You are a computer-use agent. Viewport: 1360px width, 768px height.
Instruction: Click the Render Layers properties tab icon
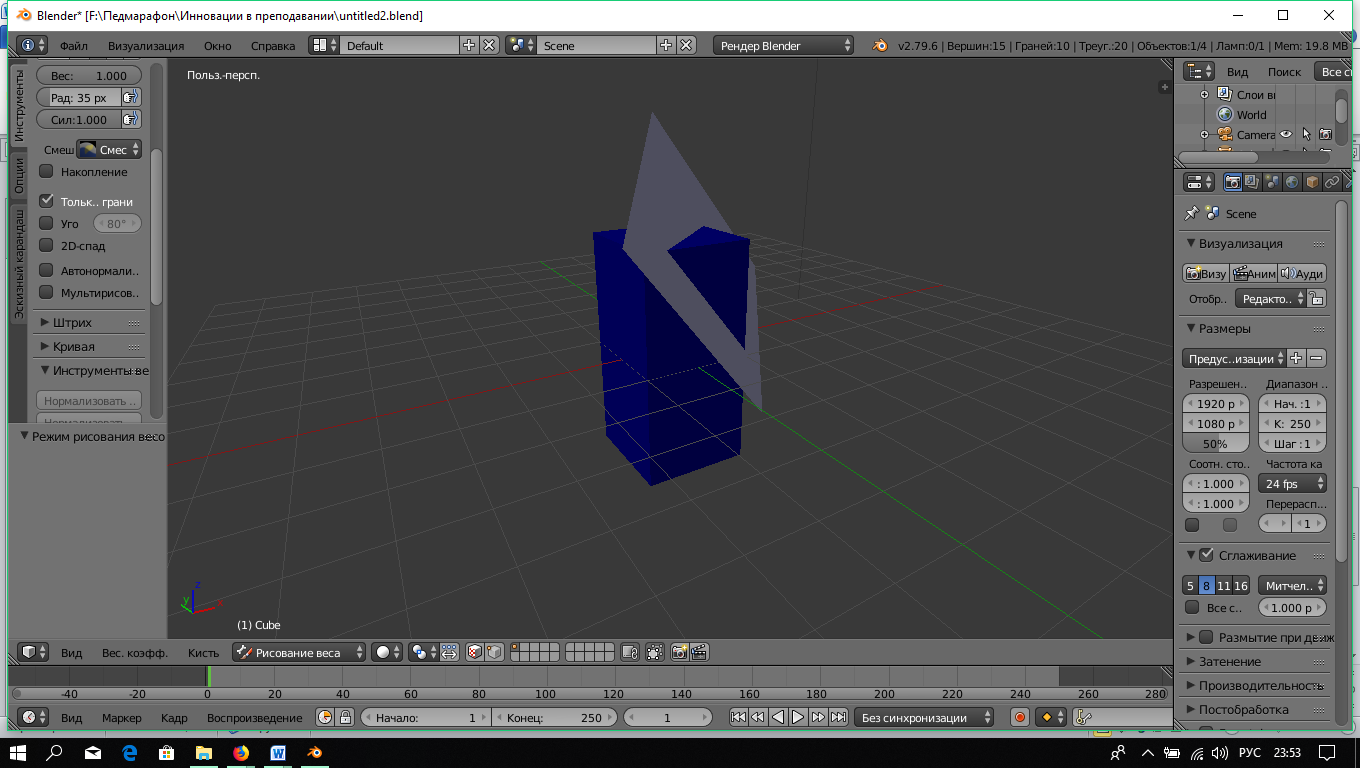[1252, 182]
